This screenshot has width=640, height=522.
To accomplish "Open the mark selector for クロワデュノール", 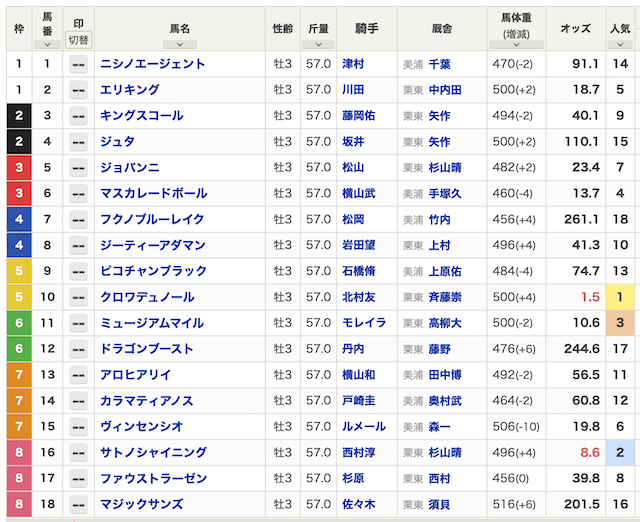I will point(78,298).
